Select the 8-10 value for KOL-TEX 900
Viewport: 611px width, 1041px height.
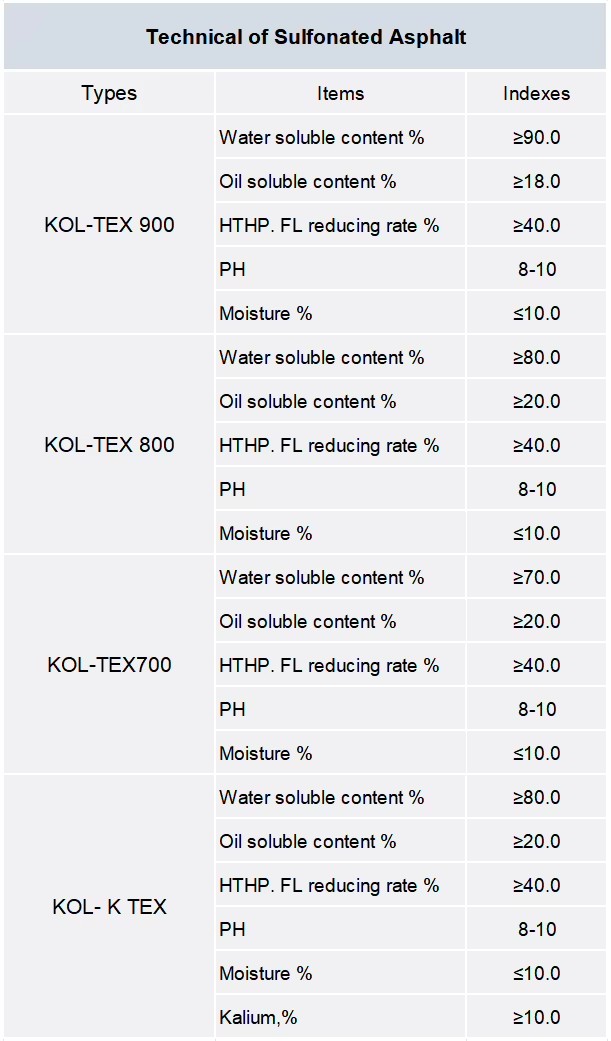[x=536, y=269]
